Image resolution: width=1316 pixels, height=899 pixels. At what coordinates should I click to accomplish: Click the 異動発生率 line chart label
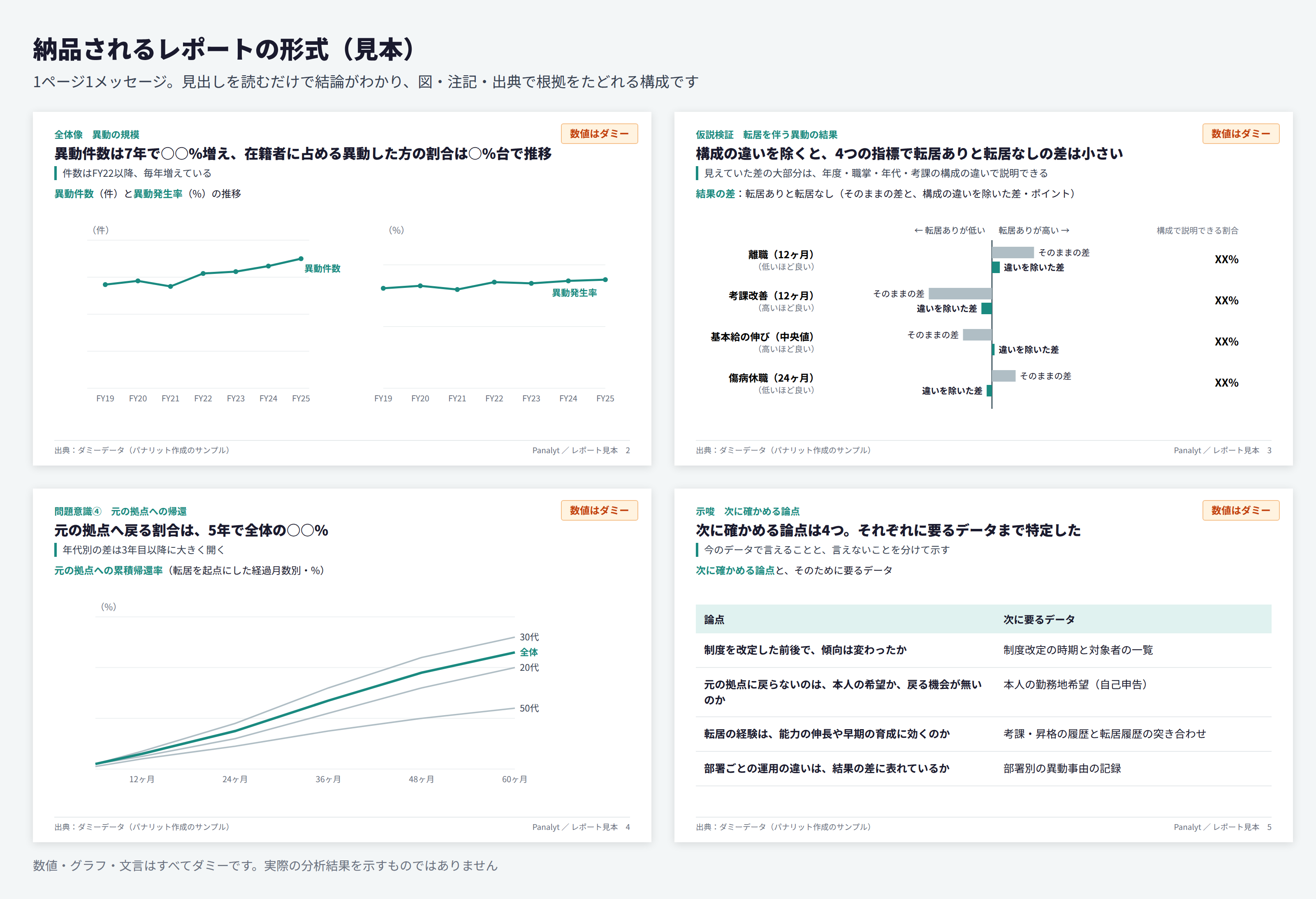(x=574, y=293)
